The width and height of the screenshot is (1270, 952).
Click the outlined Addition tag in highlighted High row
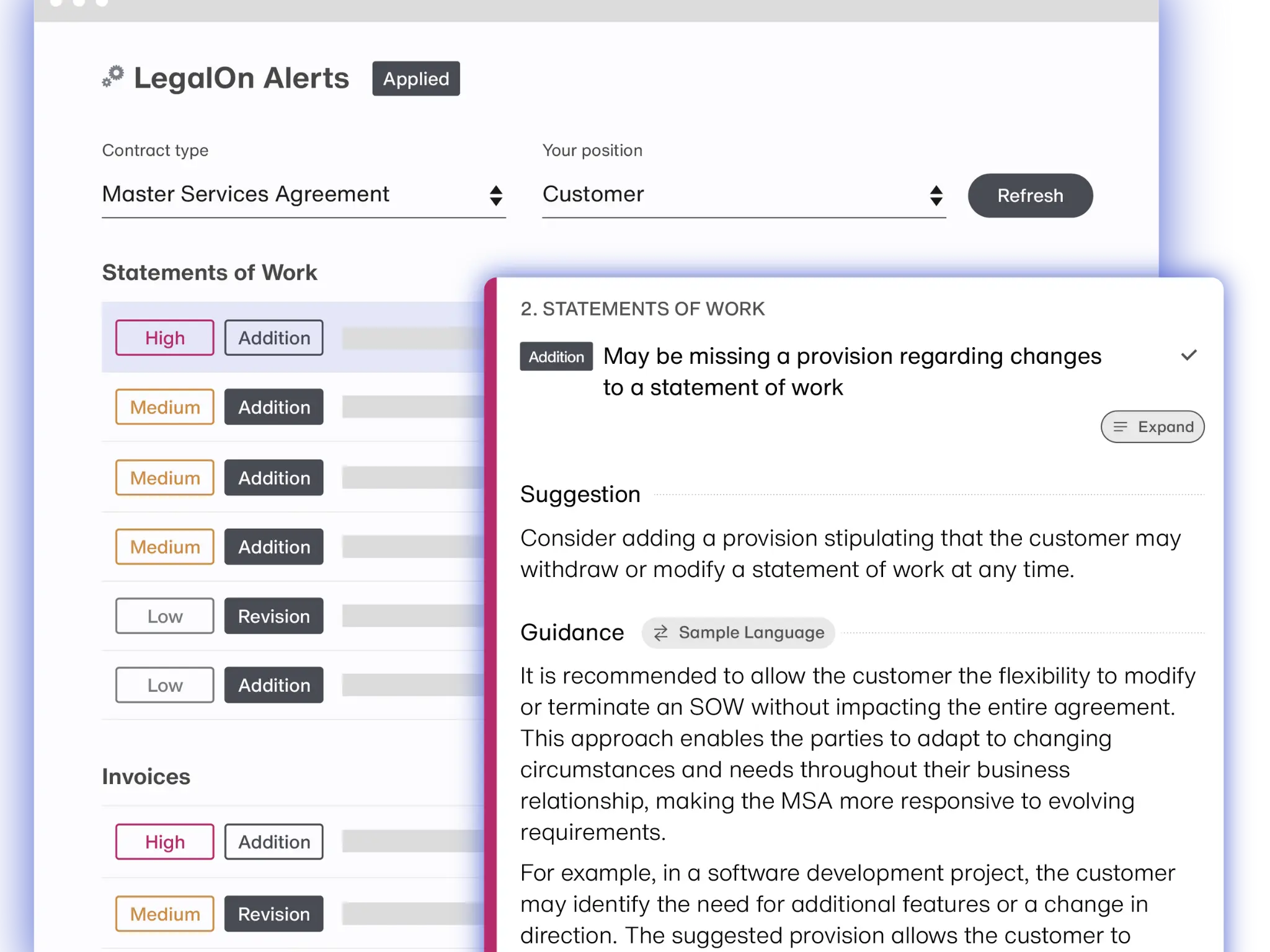click(273, 338)
